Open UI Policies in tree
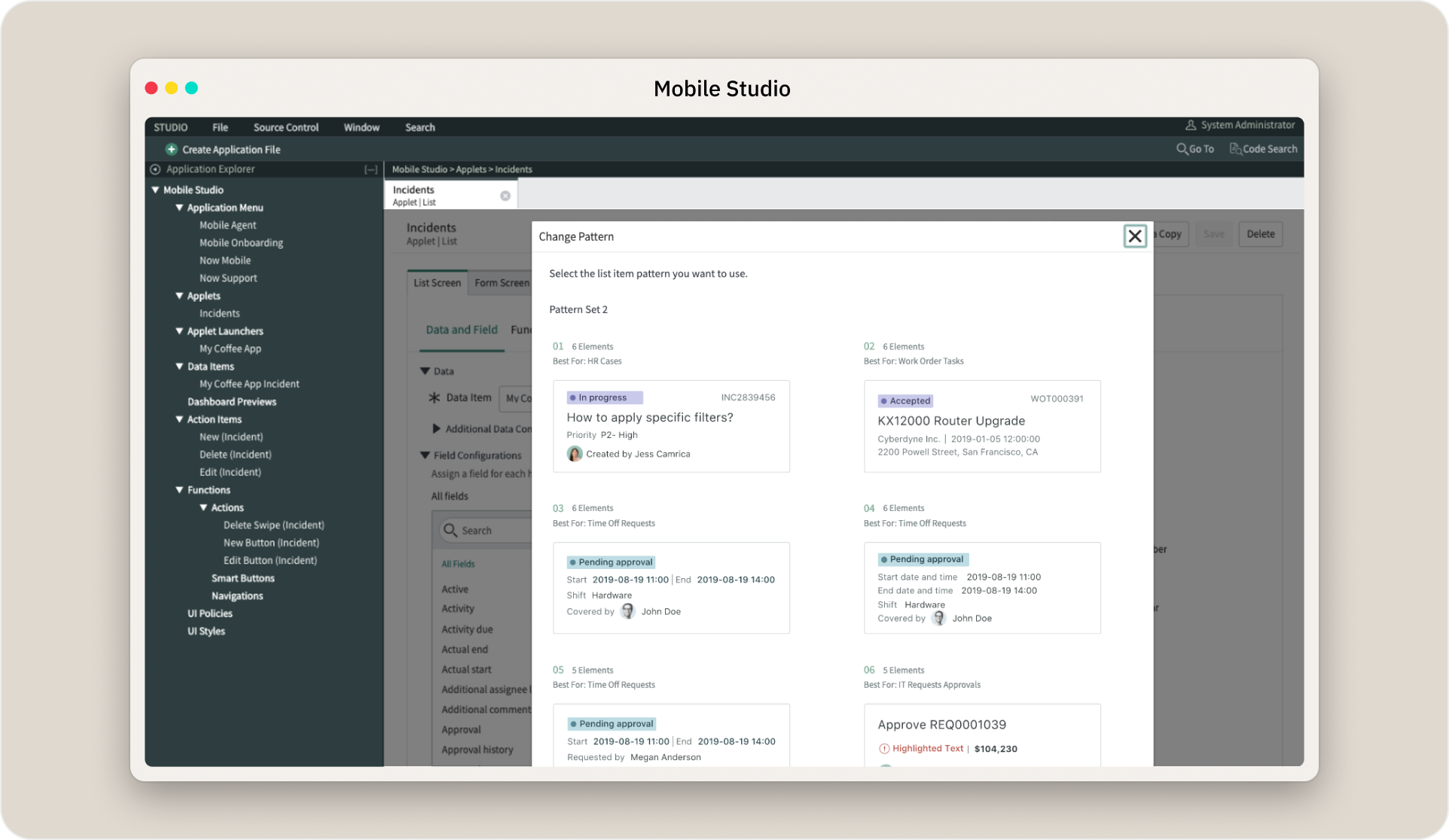Viewport: 1449px width, 840px height. pos(209,613)
